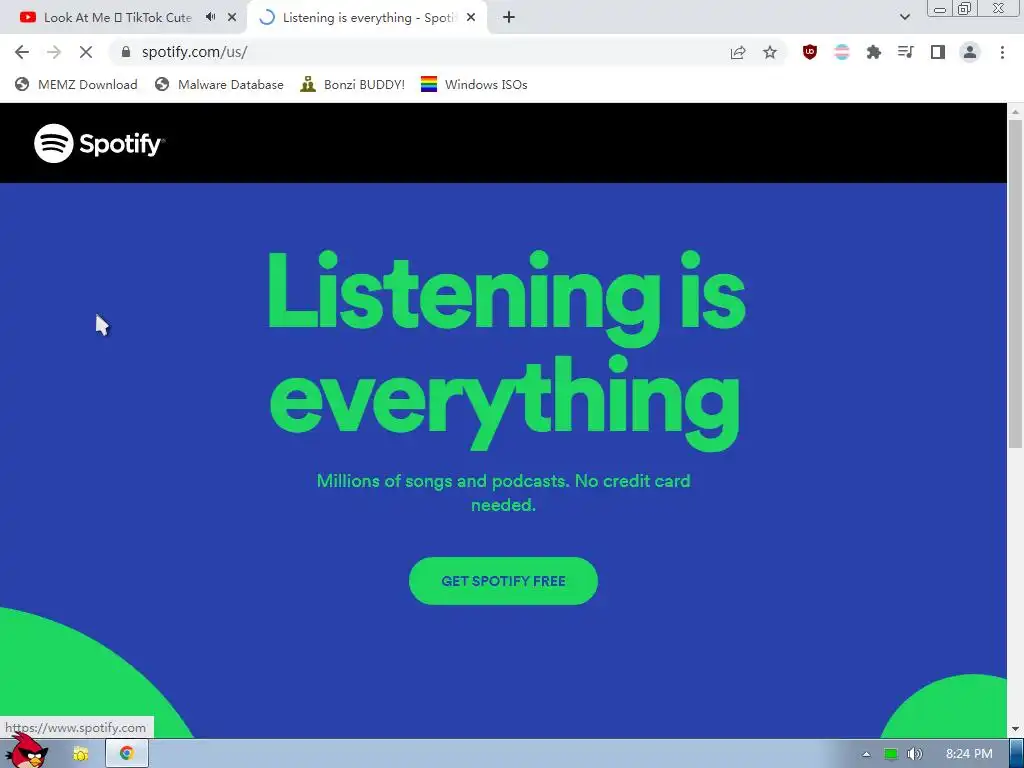Image resolution: width=1024 pixels, height=768 pixels.
Task: Share this page using the share icon
Action: [x=738, y=52]
